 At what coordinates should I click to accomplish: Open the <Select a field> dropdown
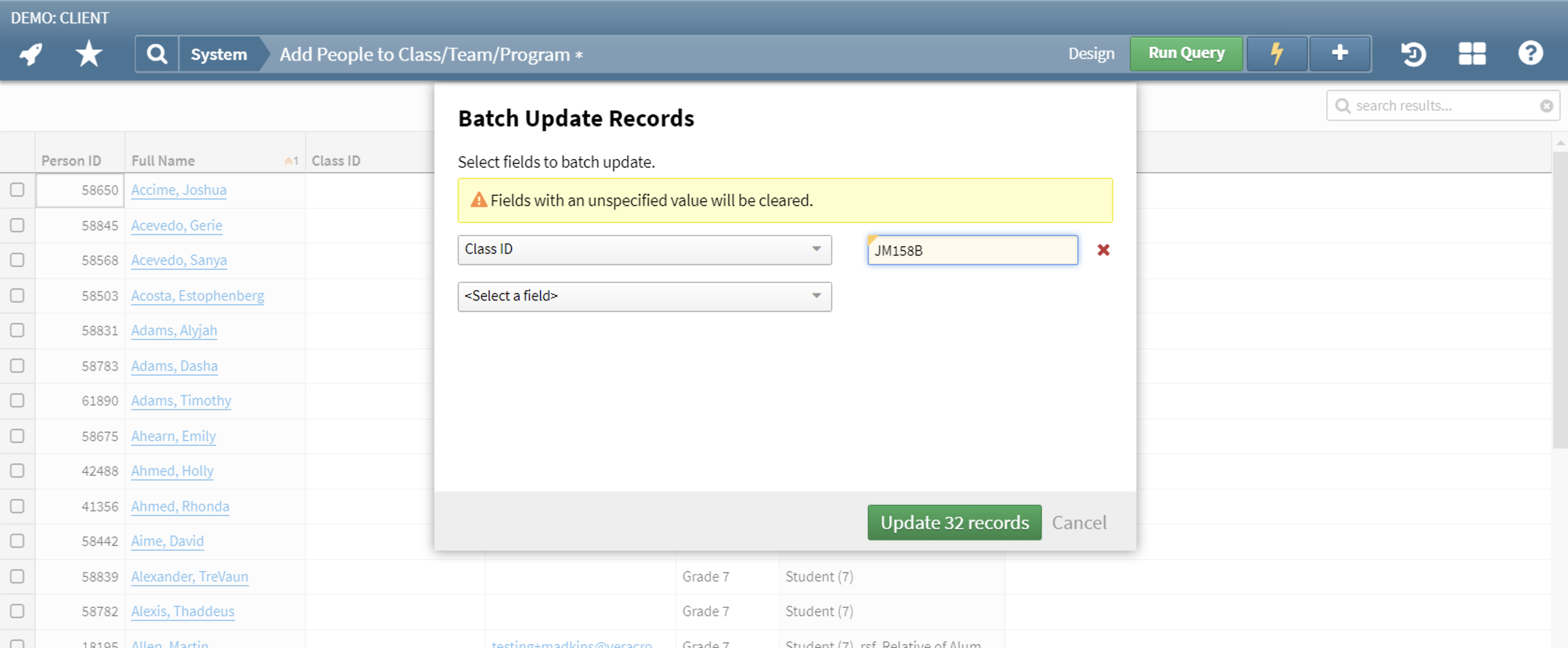click(644, 296)
